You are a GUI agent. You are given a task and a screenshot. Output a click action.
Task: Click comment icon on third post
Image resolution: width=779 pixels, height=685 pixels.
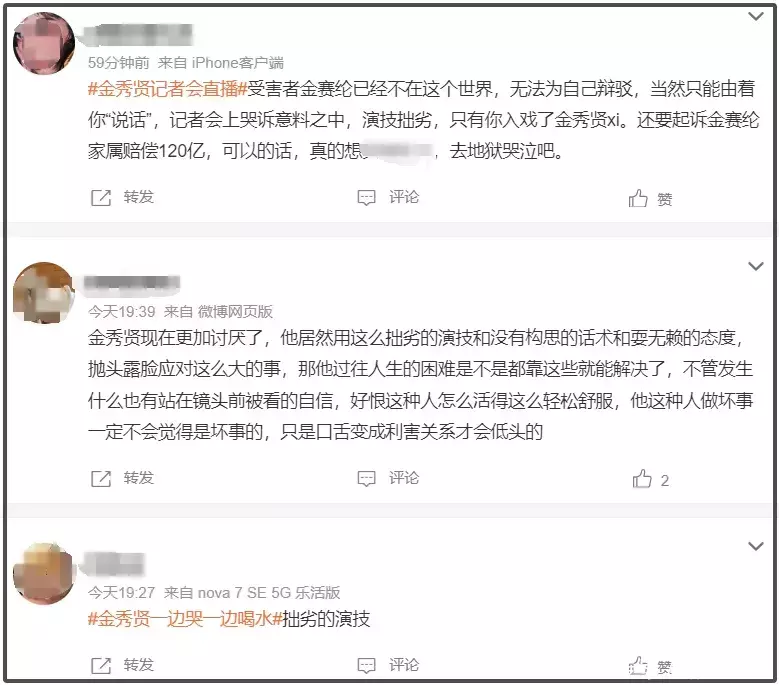366,666
